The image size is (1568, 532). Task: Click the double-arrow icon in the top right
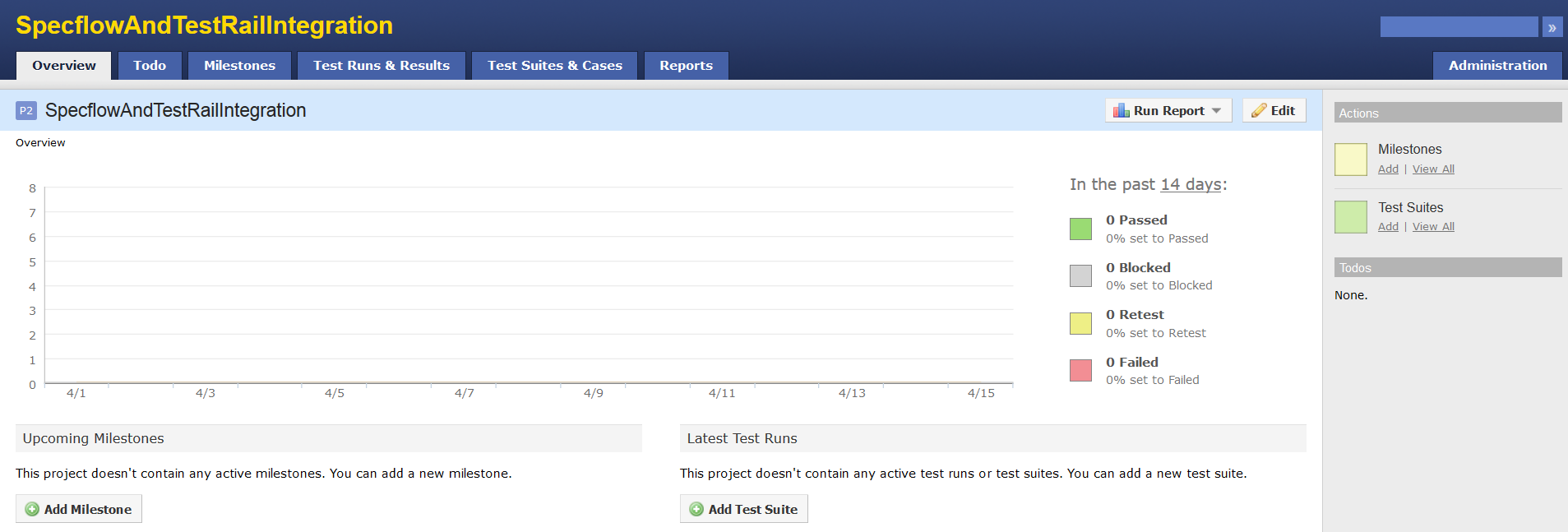tap(1552, 27)
